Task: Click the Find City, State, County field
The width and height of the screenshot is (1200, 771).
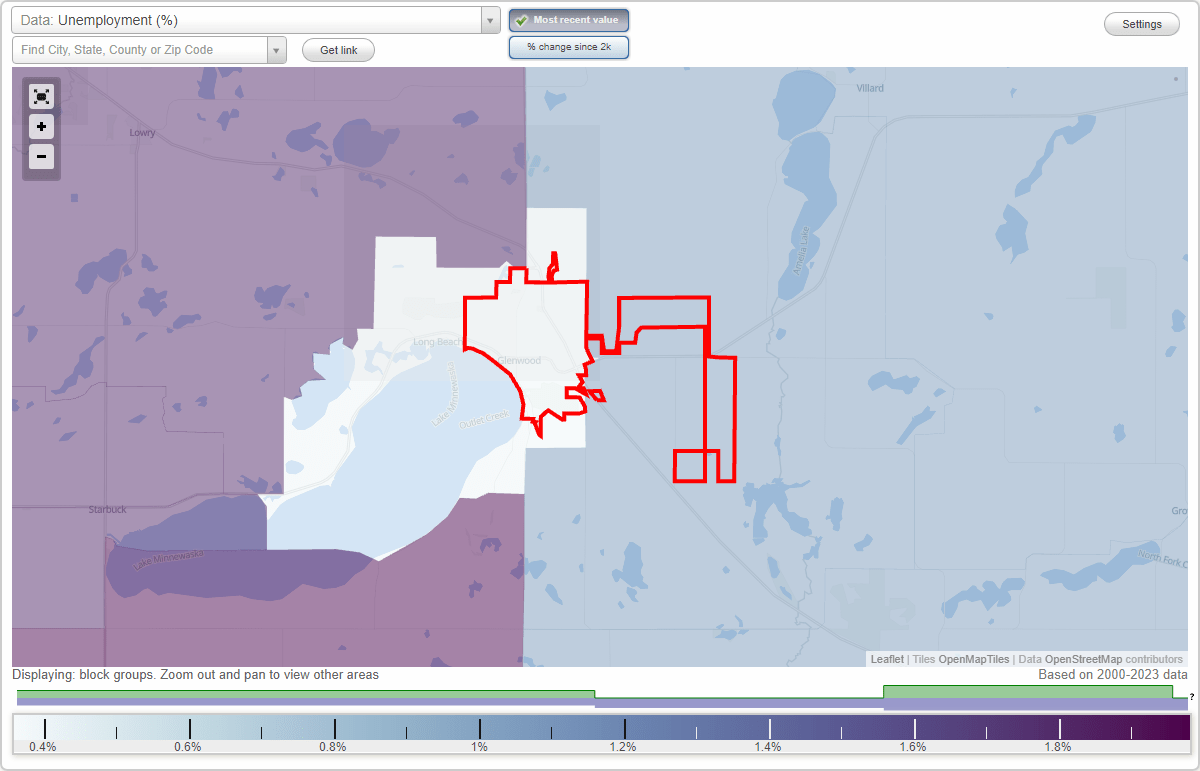Action: click(140, 50)
